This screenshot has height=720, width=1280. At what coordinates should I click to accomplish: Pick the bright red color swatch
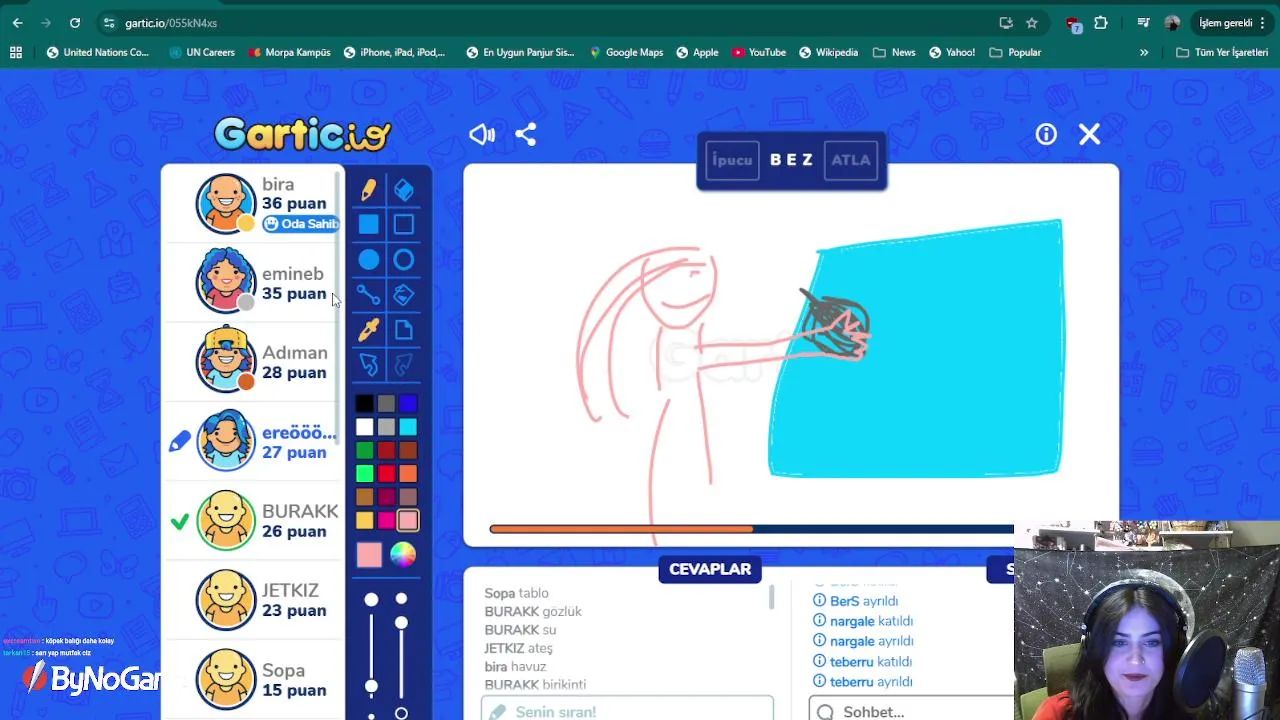pyautogui.click(x=386, y=474)
